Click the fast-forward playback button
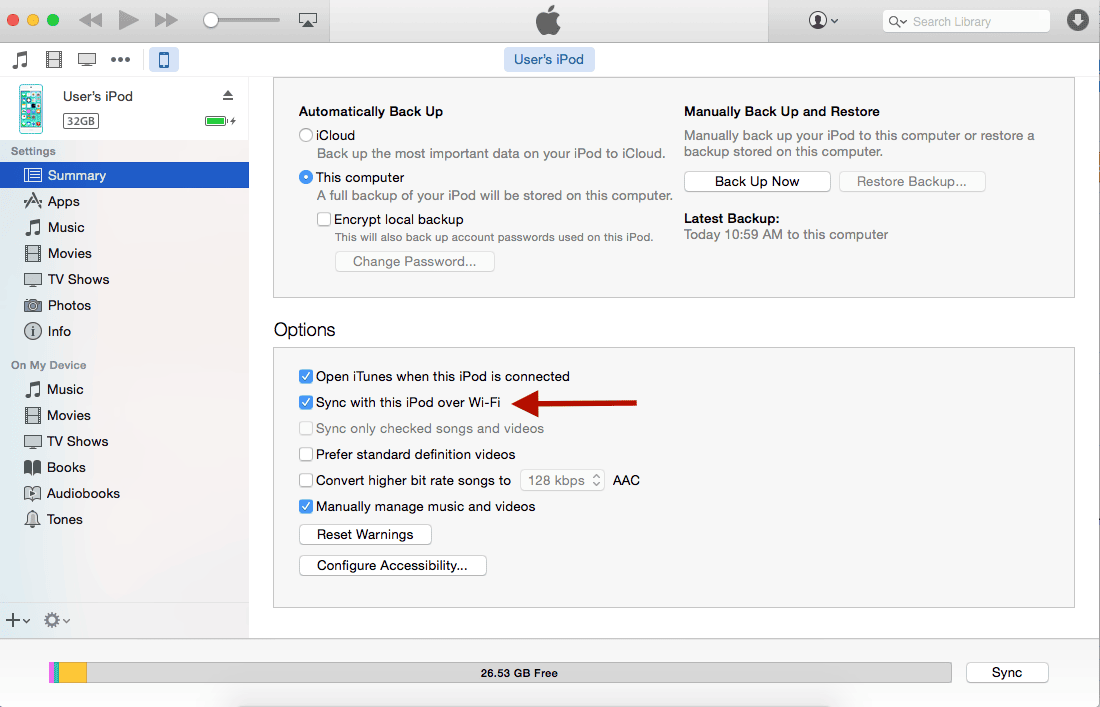This screenshot has width=1100, height=707. pyautogui.click(x=166, y=20)
